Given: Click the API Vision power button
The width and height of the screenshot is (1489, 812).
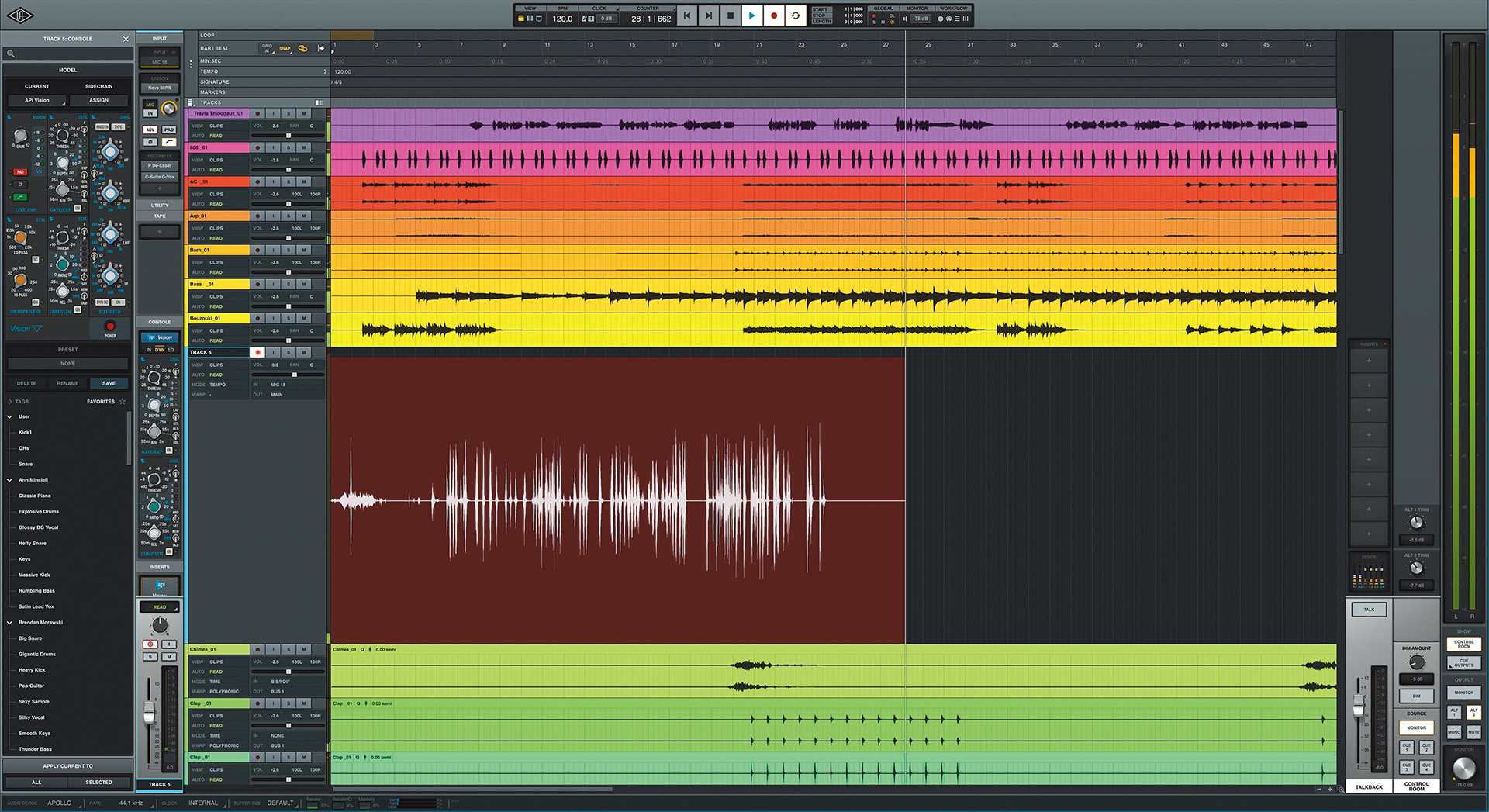Looking at the screenshot, I should click(110, 327).
